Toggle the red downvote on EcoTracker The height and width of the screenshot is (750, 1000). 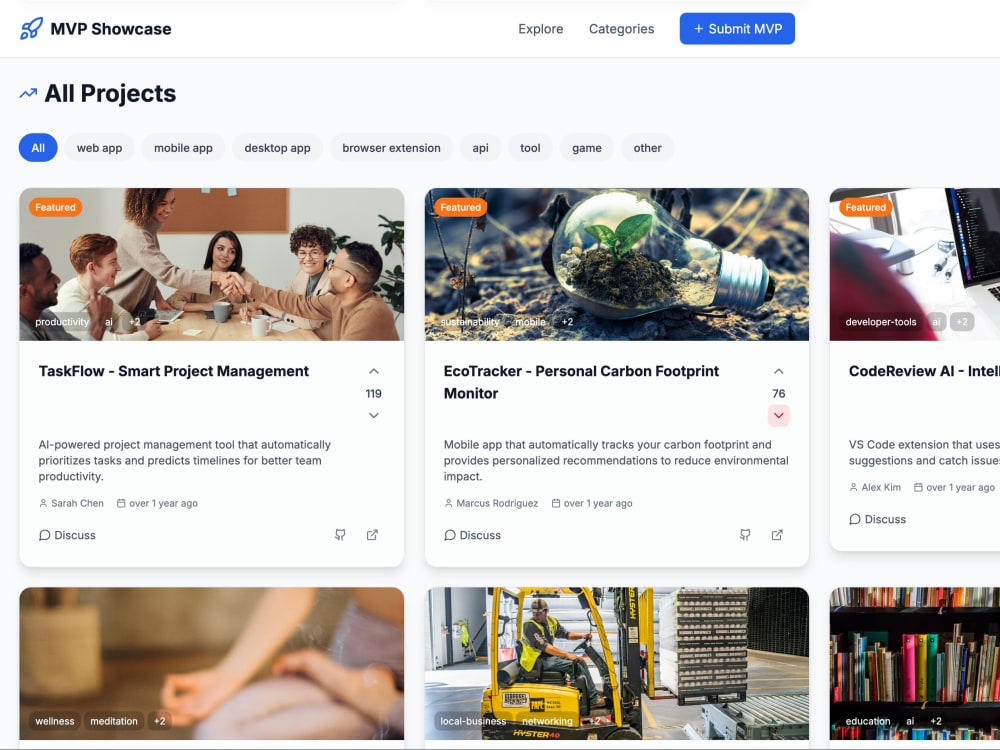click(779, 415)
